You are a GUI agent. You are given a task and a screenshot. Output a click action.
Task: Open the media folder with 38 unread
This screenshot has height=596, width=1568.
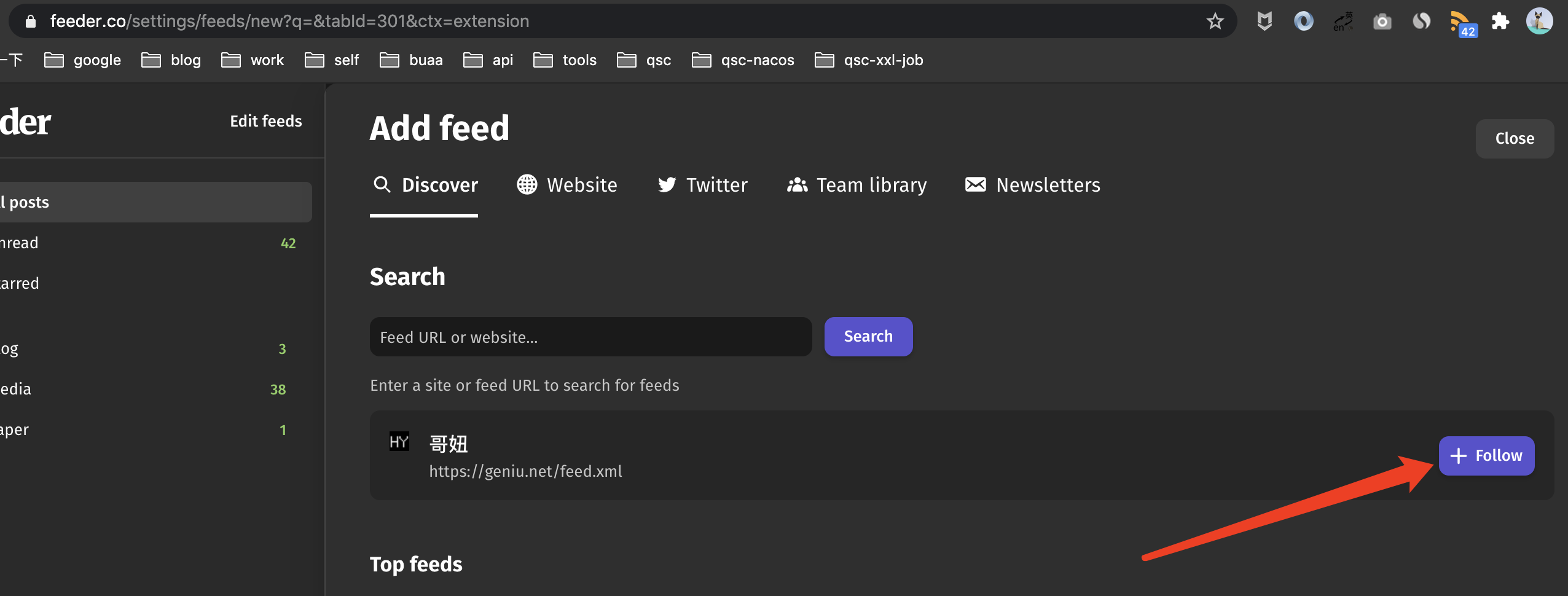(x=156, y=390)
